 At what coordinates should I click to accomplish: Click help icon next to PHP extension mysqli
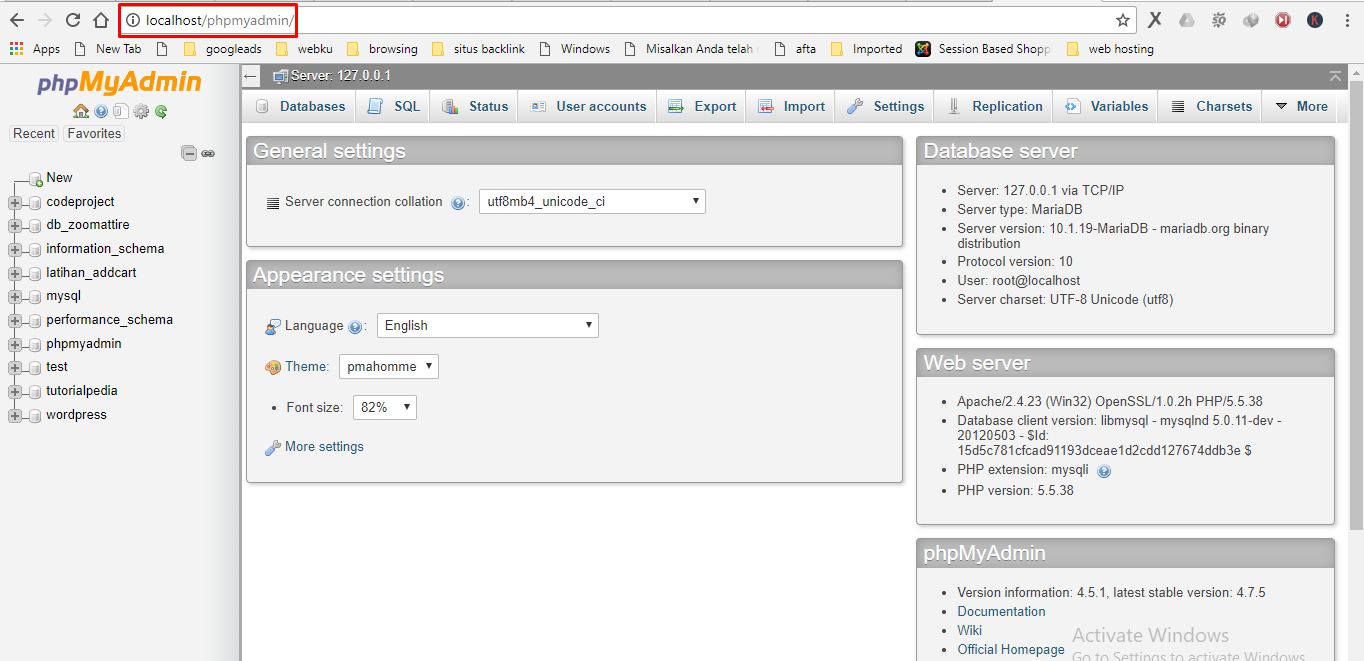[1104, 470]
